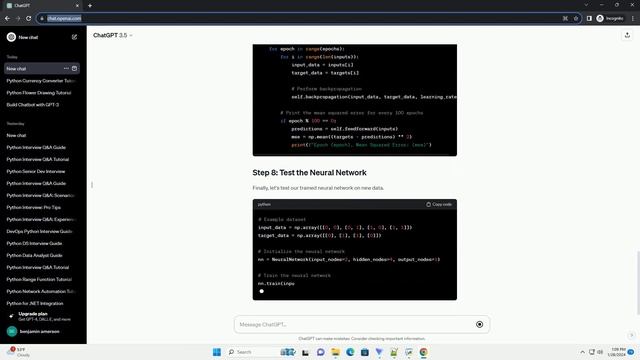The image size is (640, 360).
Task: Open Python Interview Q&A: Scenario chat
Action: tap(41, 196)
